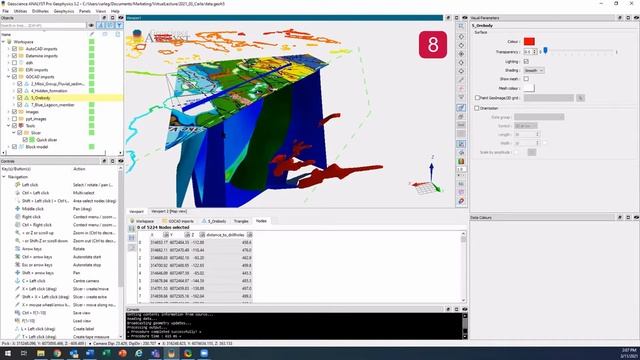Click eye icon on Console panel header
Image resolution: width=640 pixels, height=360 pixels.
click(464, 309)
